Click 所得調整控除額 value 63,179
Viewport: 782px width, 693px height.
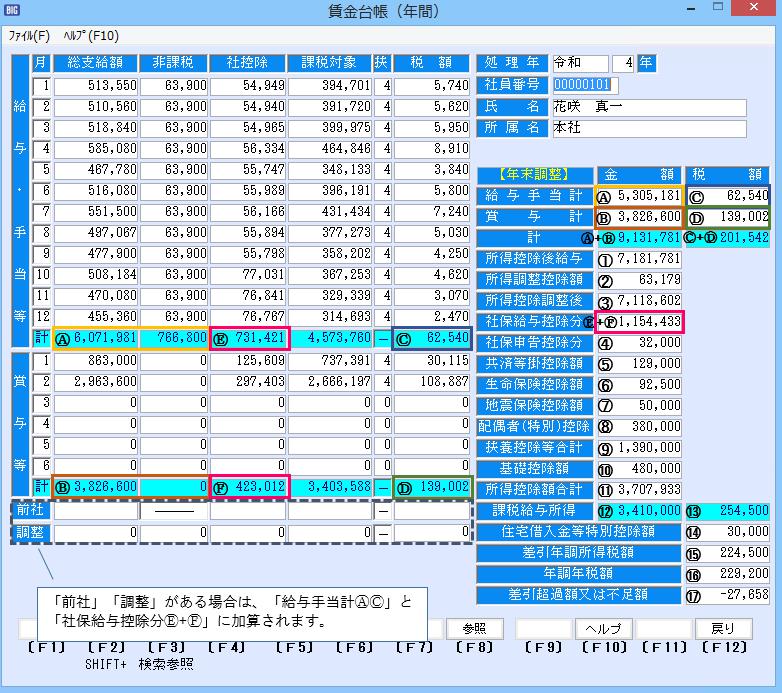[x=639, y=280]
